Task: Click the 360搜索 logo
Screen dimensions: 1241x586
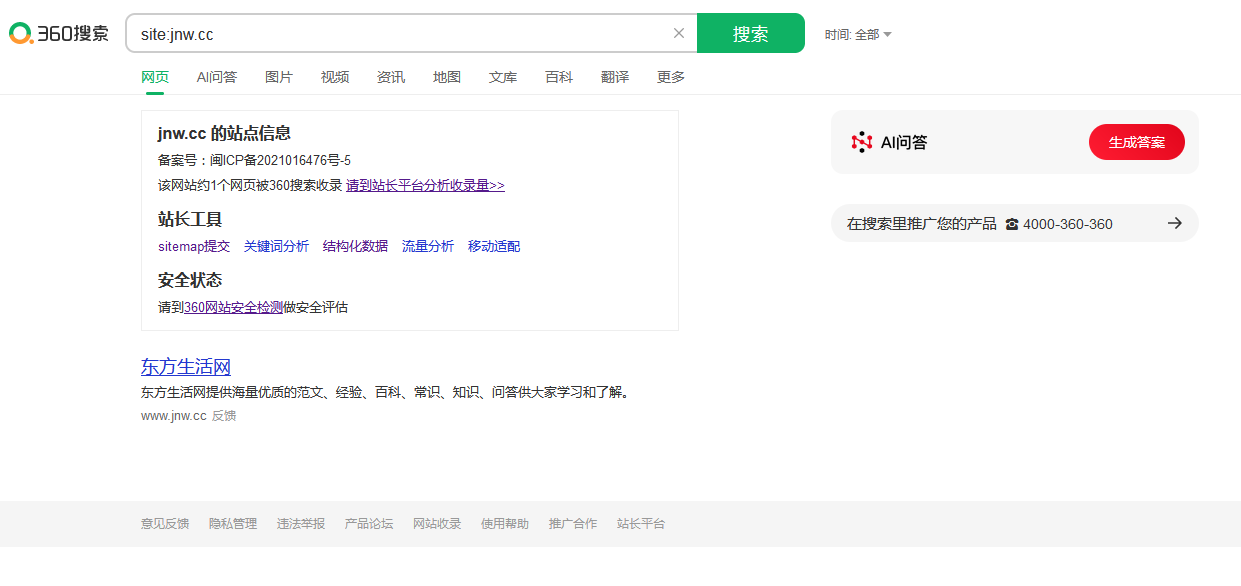Action: [x=59, y=33]
